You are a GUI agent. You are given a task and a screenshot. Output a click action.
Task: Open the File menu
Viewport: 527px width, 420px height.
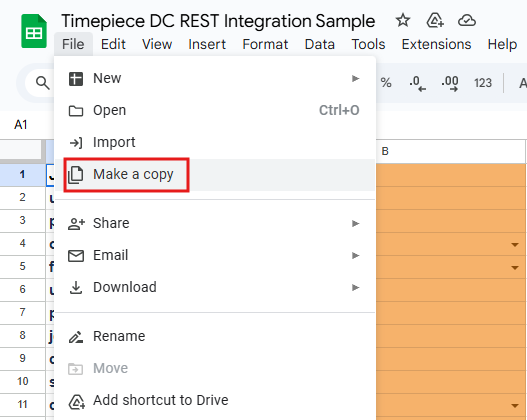pos(73,44)
